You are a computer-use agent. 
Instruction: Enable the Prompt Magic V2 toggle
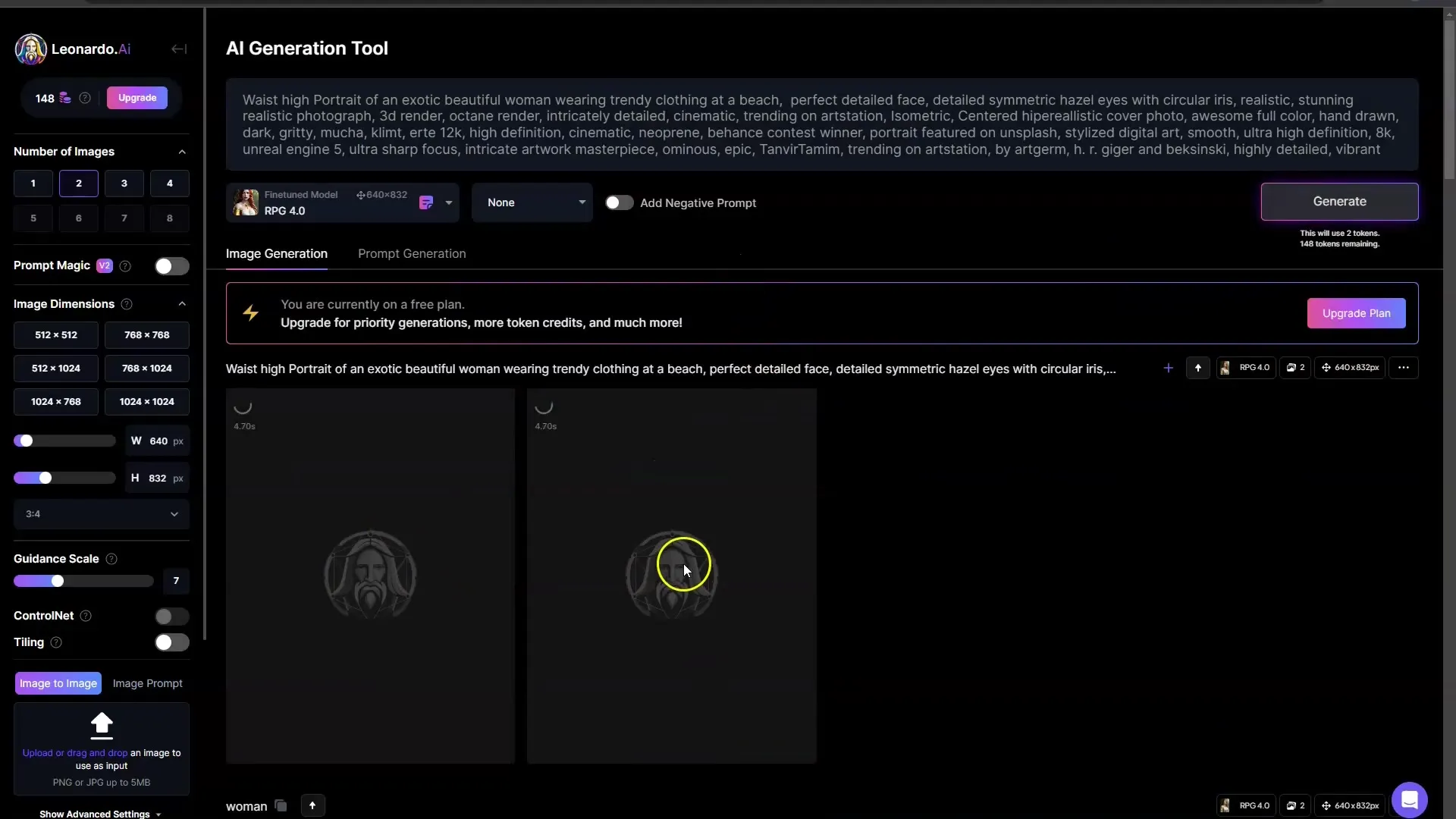171,266
